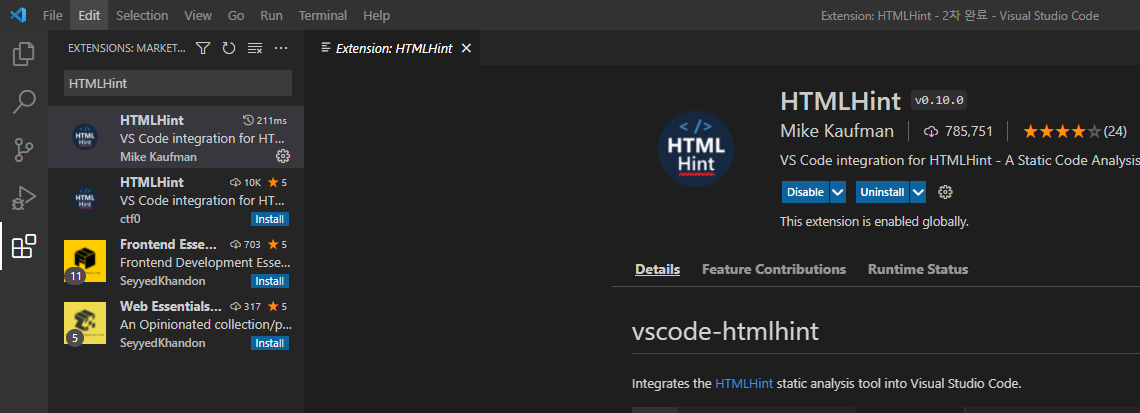Install the Frontend Essentials extension
Viewport: 1140px width, 413px height.
tap(270, 281)
